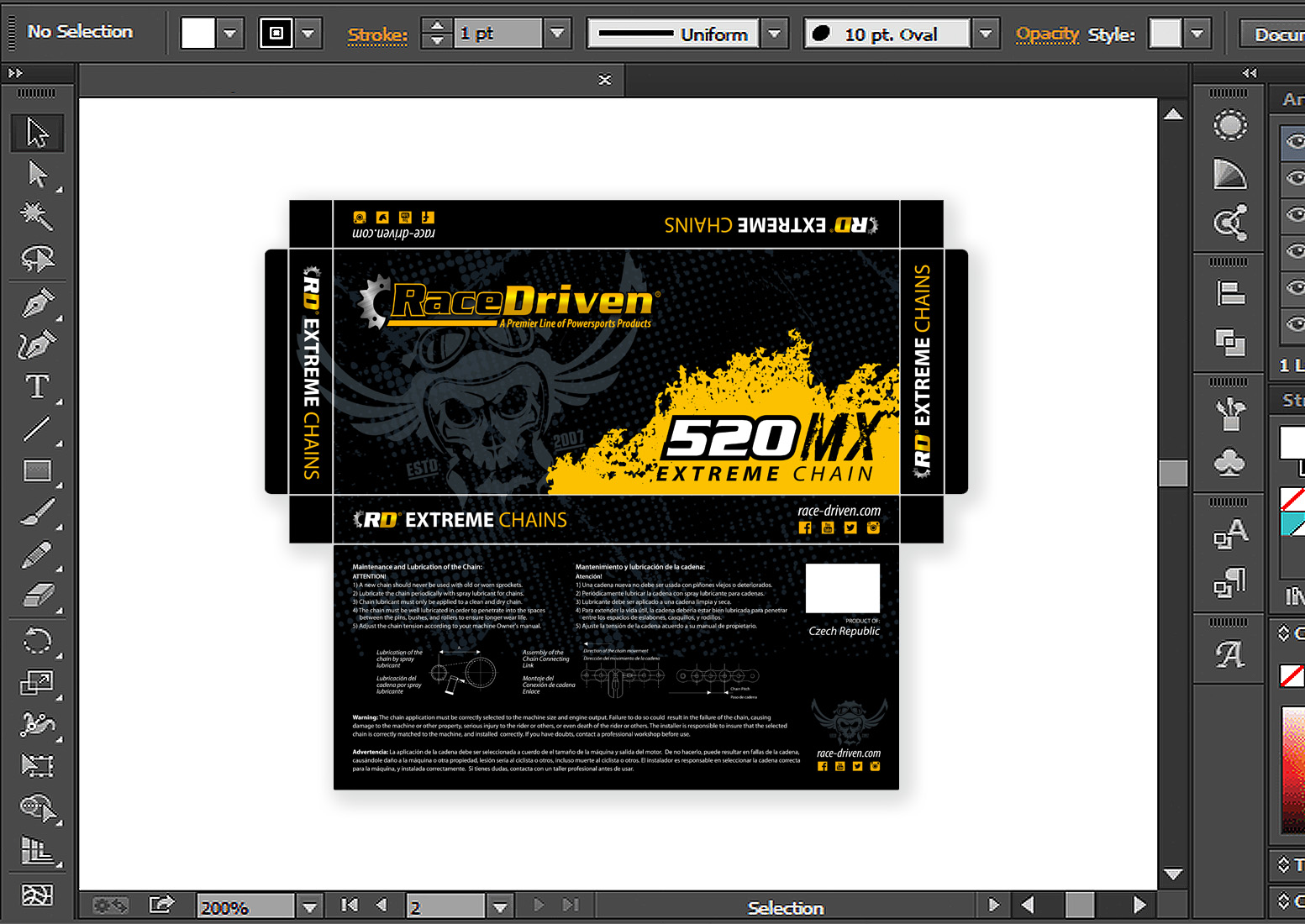Click the fill color white swatch
This screenshot has width=1305, height=924.
pos(198,34)
